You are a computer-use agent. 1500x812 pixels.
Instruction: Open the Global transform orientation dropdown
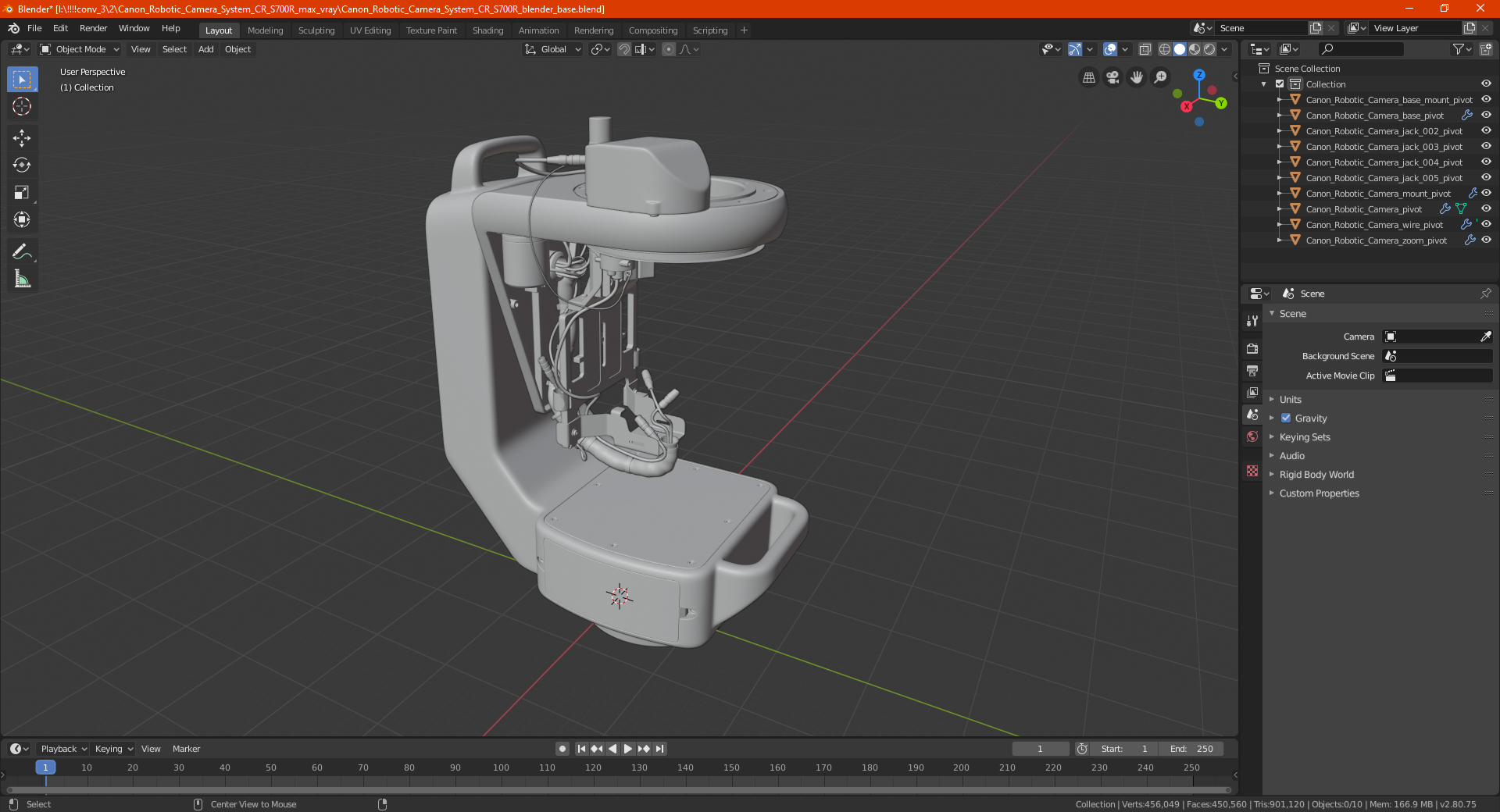pyautogui.click(x=553, y=49)
